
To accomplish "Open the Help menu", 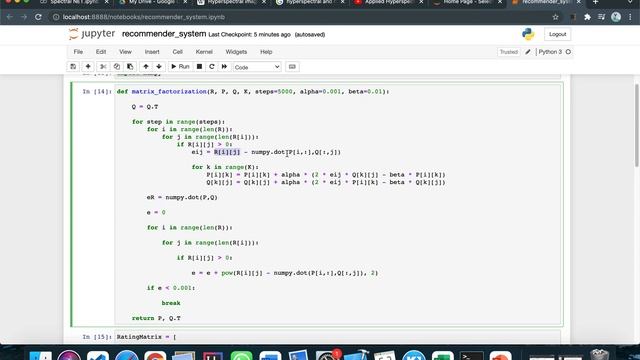I will (266, 52).
